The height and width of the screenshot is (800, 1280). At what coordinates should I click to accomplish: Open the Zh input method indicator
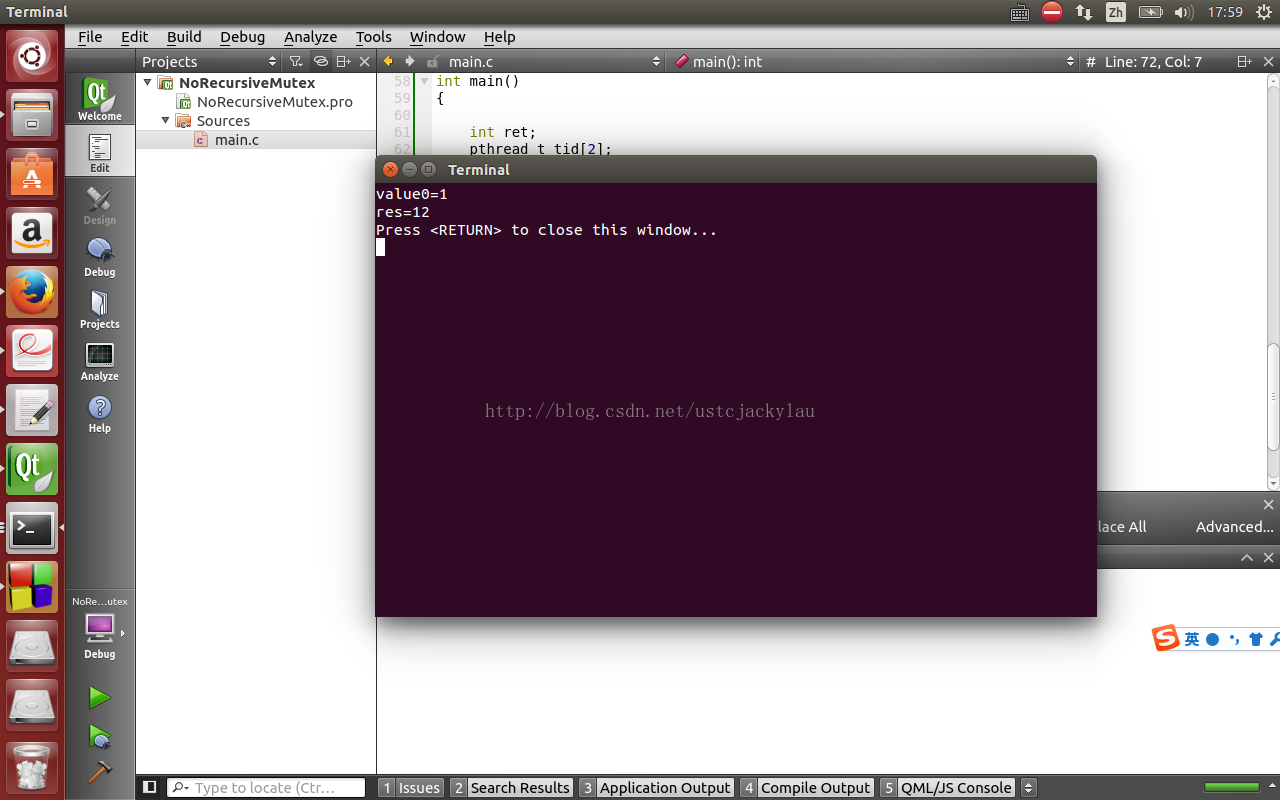[1116, 12]
